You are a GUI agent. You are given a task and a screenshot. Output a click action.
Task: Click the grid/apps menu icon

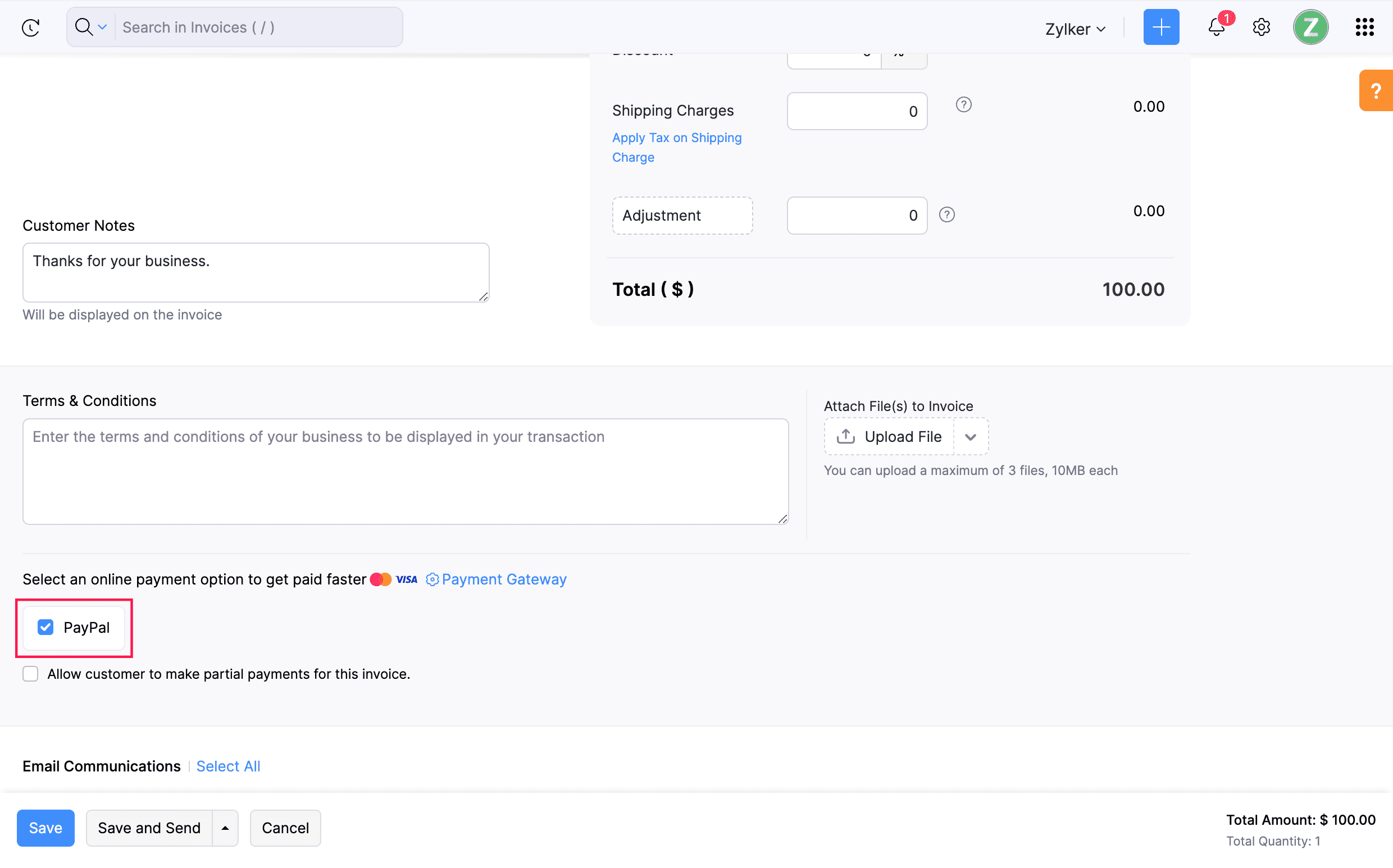click(1365, 27)
